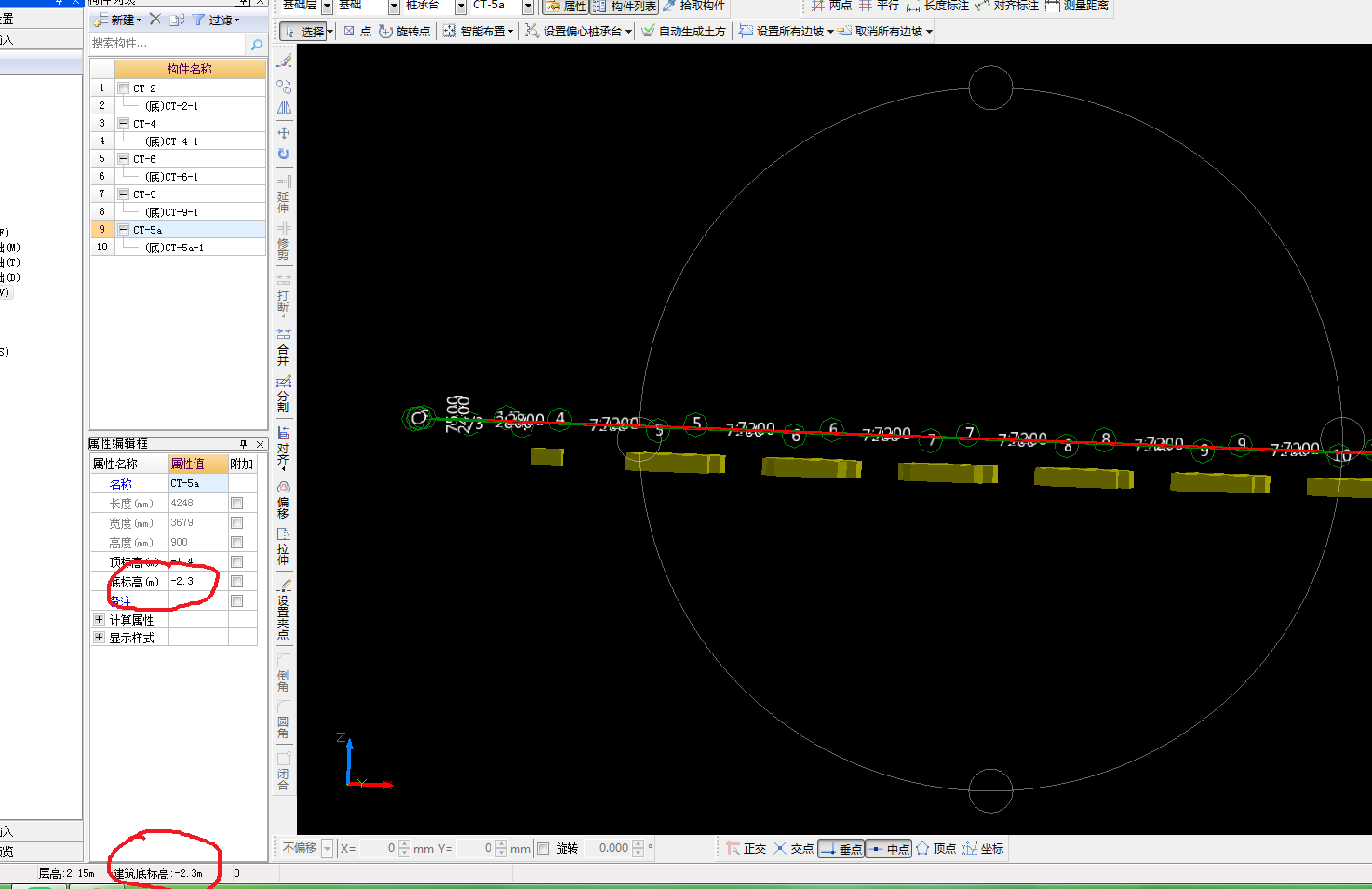Screen dimensions: 1372x889
Task: Toggle 交点 intersection snap
Action: [794, 848]
